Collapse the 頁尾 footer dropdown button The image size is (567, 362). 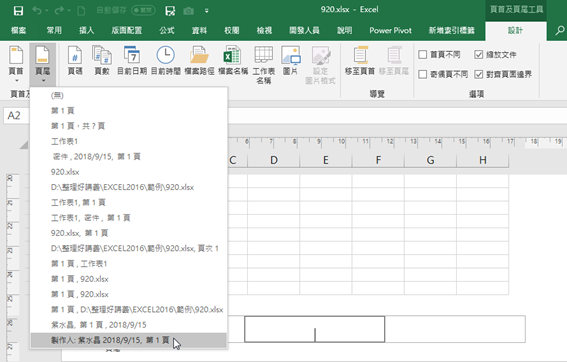(x=43, y=64)
